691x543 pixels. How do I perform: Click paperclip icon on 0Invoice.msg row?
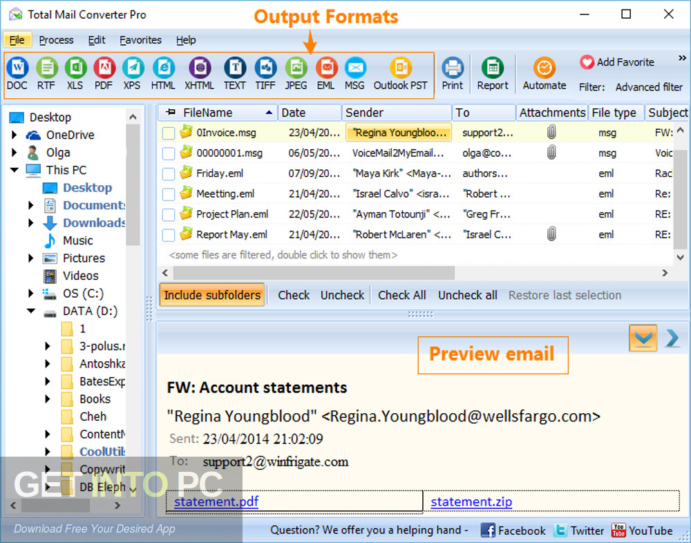pyautogui.click(x=551, y=132)
